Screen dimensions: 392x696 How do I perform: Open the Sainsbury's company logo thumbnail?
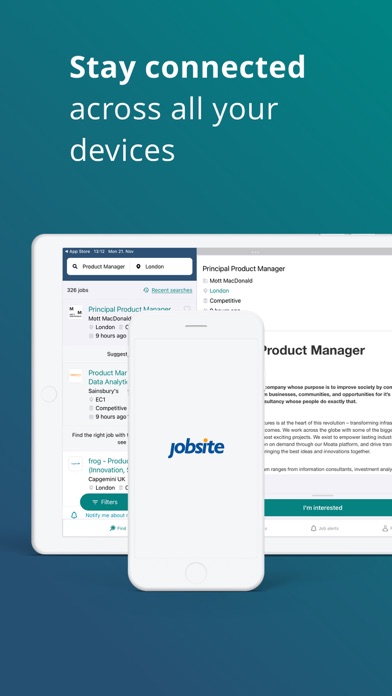tap(75, 376)
